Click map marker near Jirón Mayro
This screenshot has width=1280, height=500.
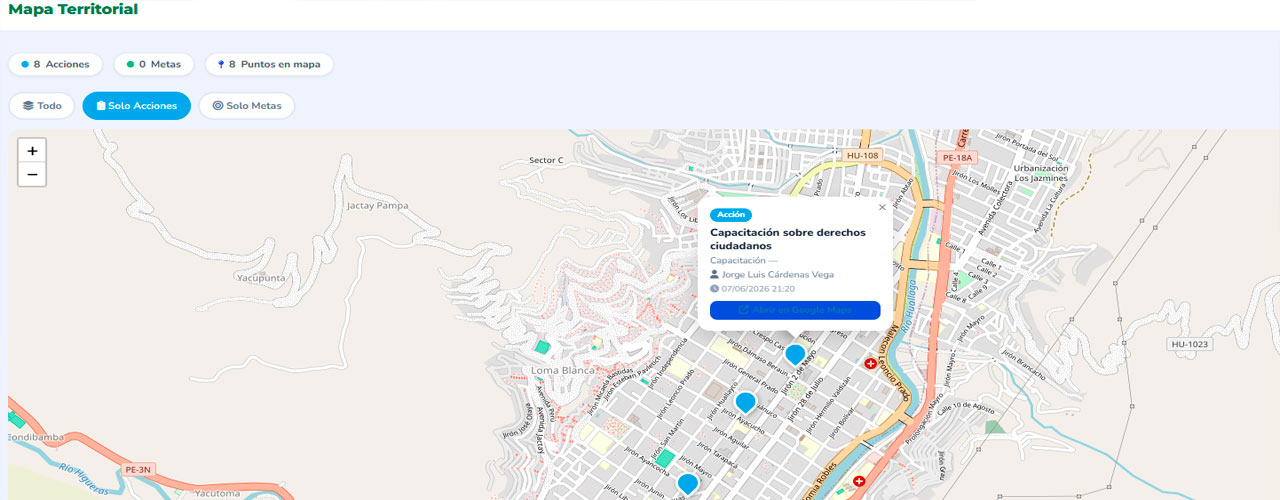687,485
